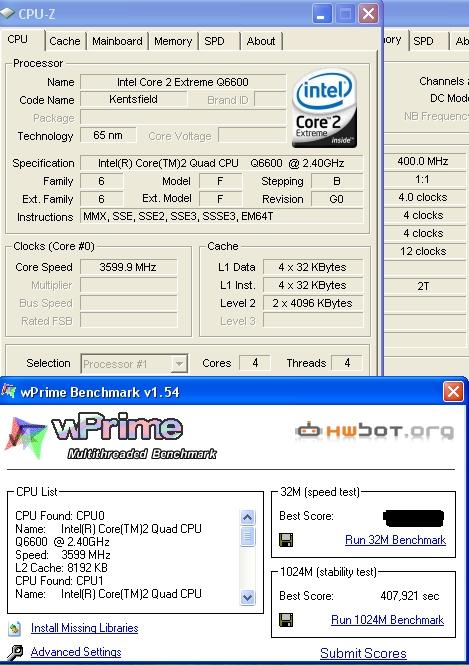
Task: Run the 32M Benchmark
Action: pyautogui.click(x=395, y=540)
